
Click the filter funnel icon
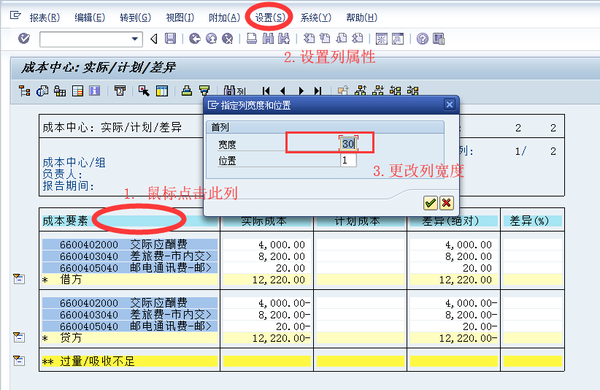coord(205,91)
